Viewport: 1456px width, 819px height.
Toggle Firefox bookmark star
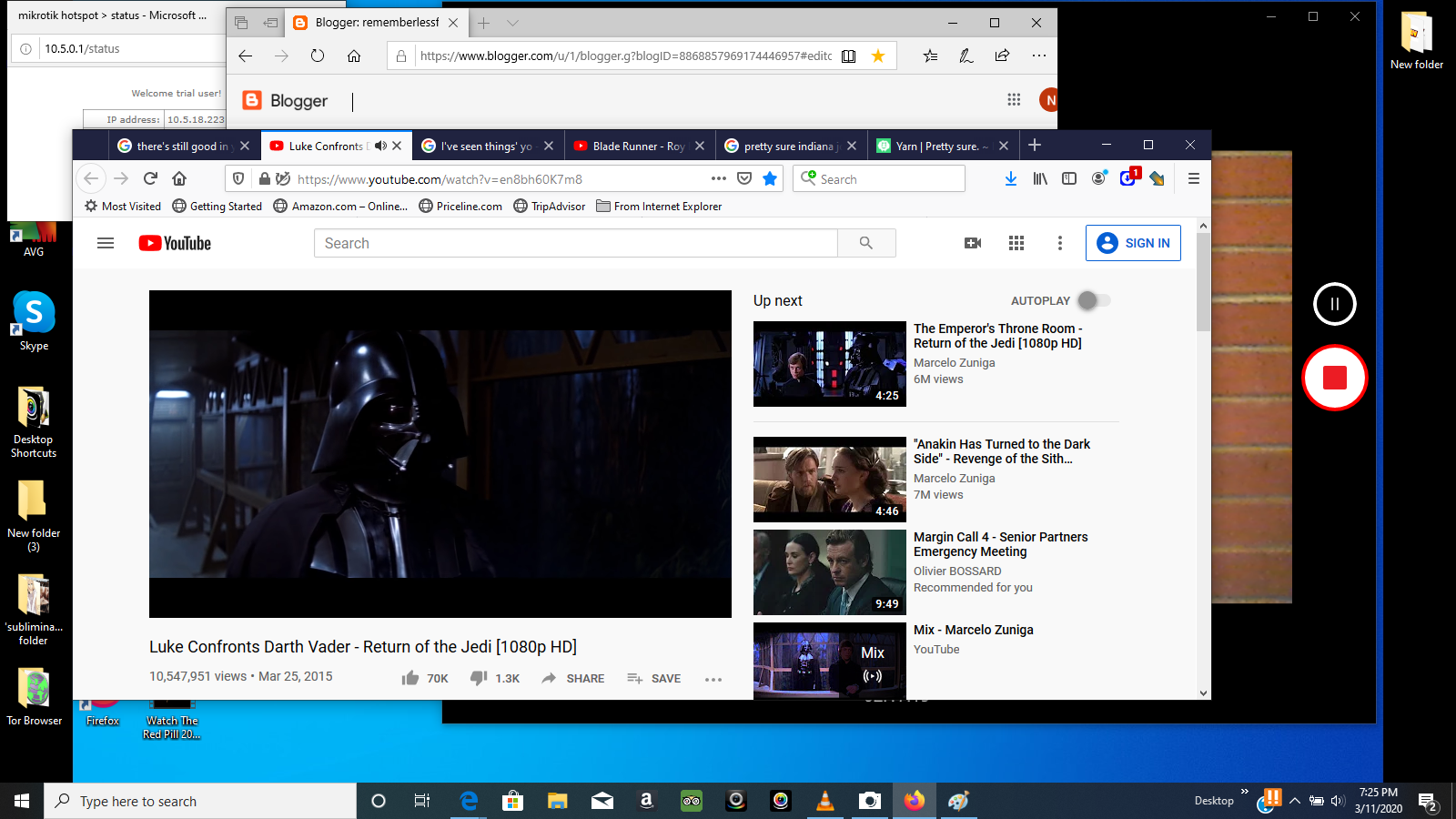[x=770, y=178]
